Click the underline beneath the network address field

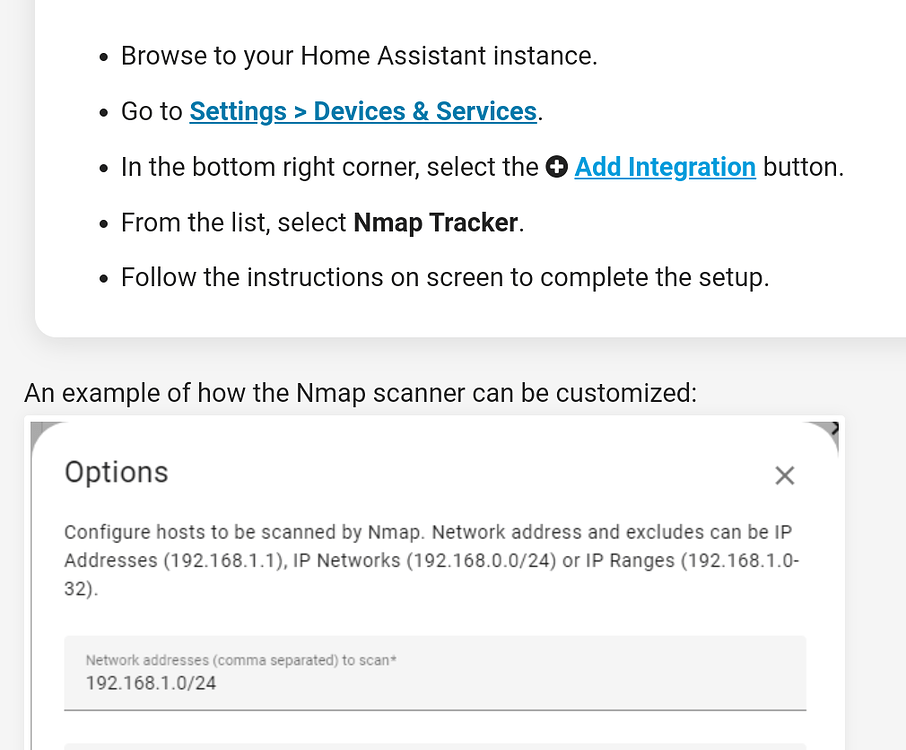click(435, 711)
